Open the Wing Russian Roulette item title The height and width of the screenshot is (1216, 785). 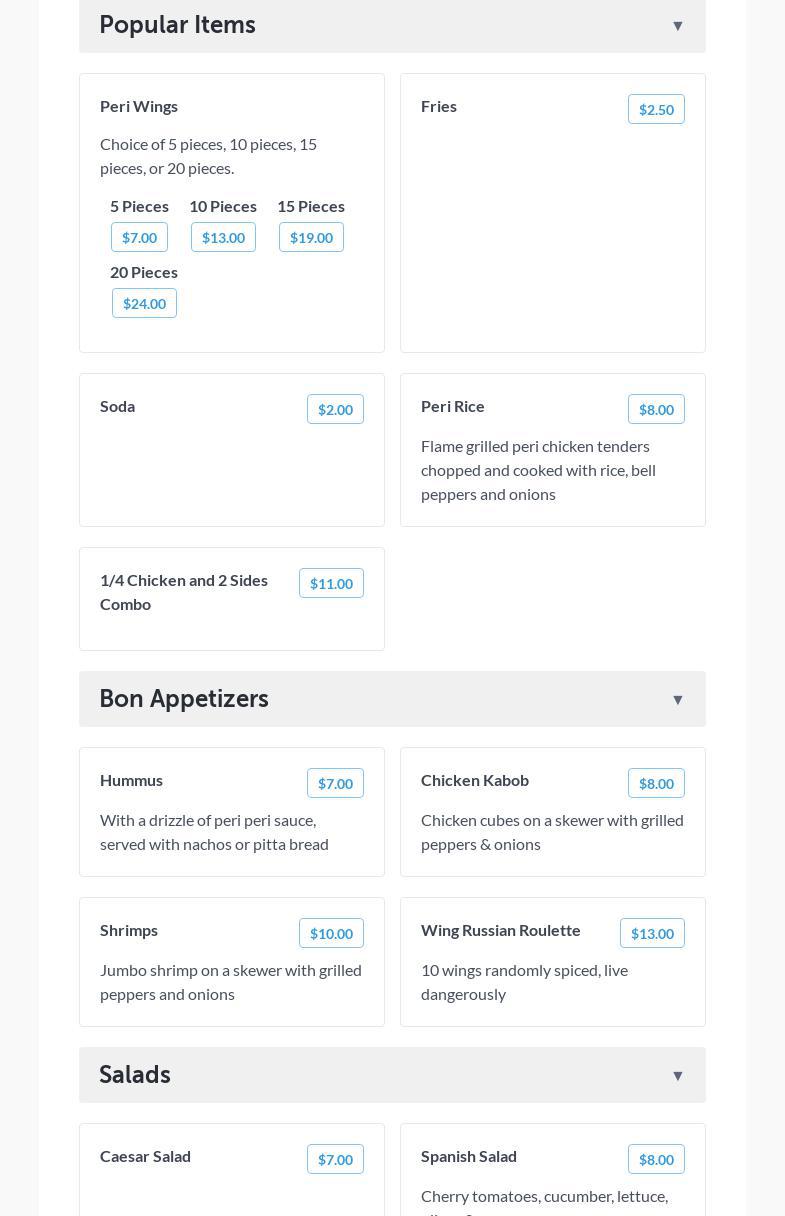tap(500, 930)
